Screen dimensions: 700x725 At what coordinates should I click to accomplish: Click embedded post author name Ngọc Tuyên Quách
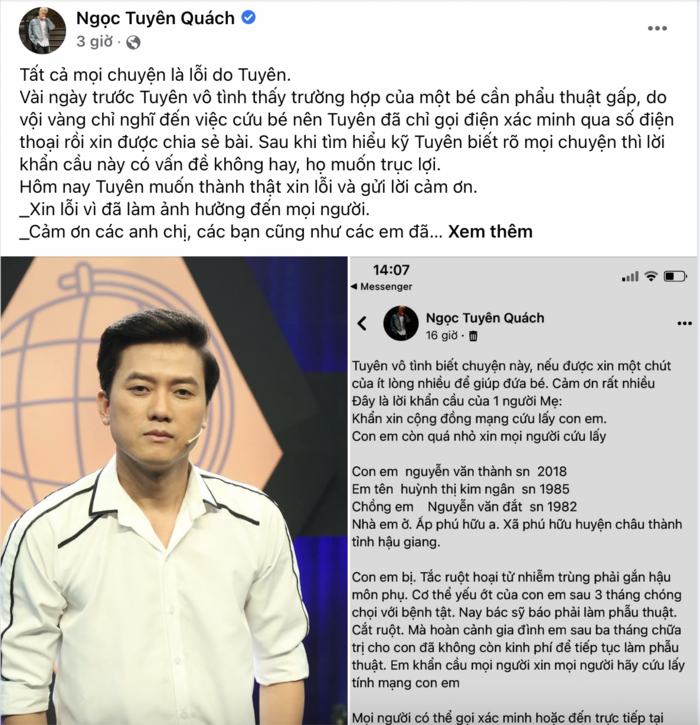485,318
